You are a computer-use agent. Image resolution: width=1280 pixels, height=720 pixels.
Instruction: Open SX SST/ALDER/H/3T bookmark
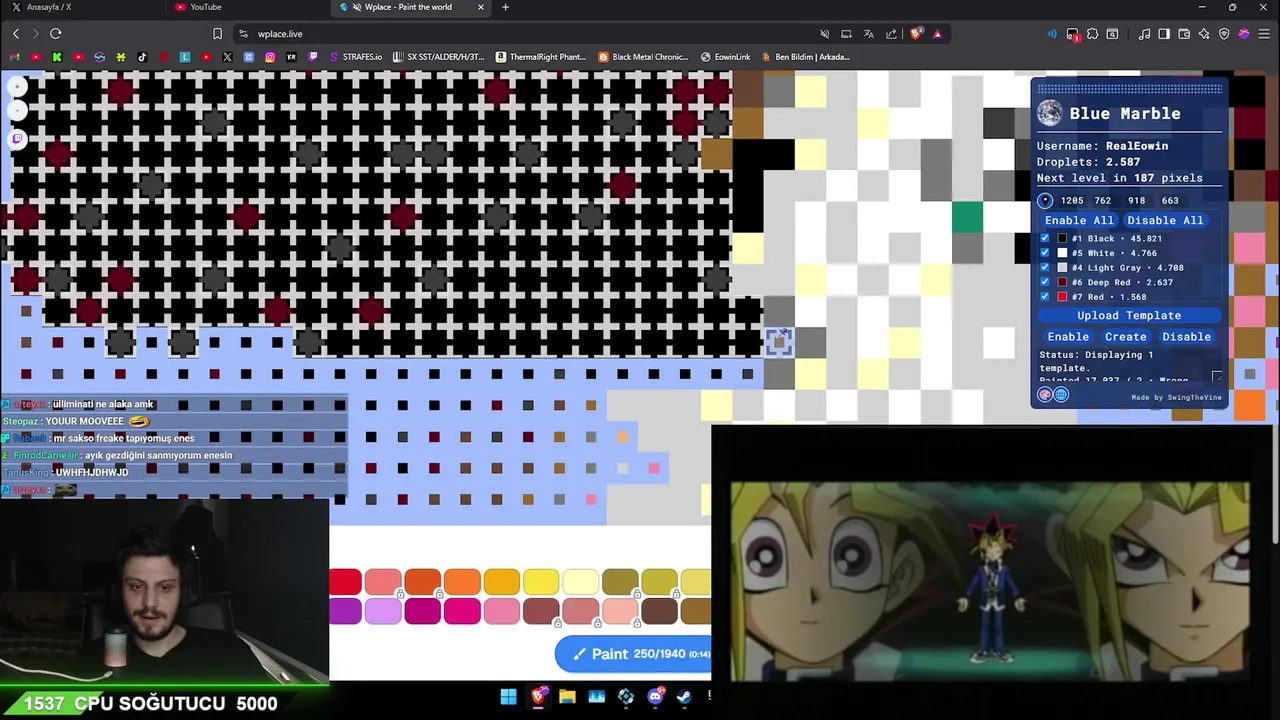click(x=439, y=57)
